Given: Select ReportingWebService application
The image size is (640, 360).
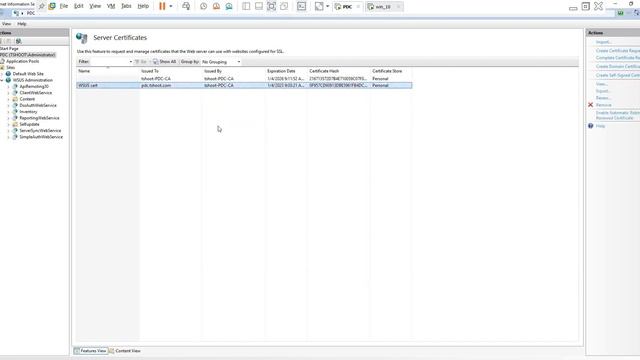Looking at the screenshot, I should coord(39,118).
